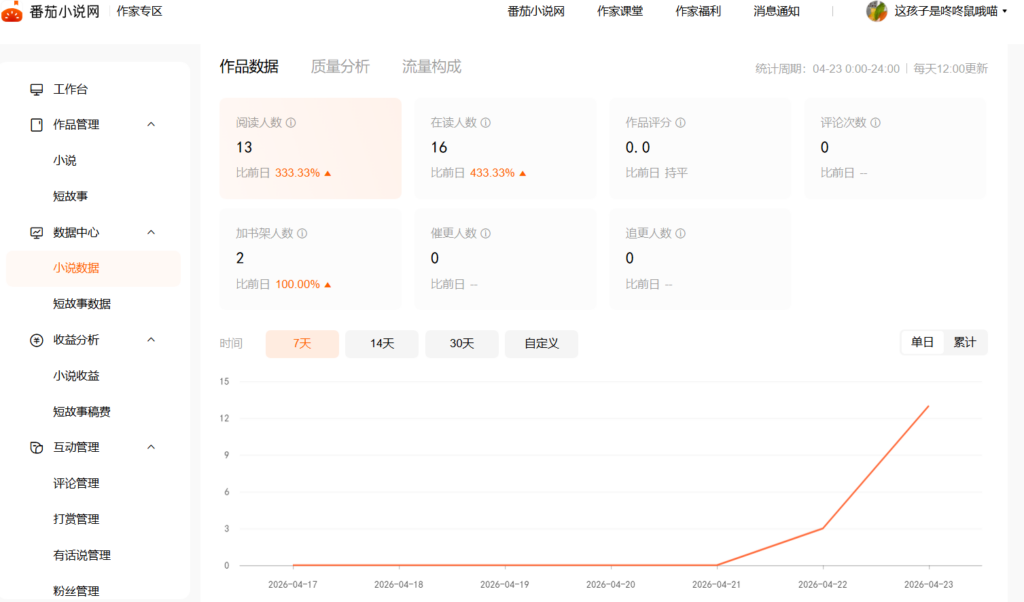This screenshot has width=1024, height=602.
Task: Collapse the 作品管理 section chevron
Action: [x=151, y=125]
